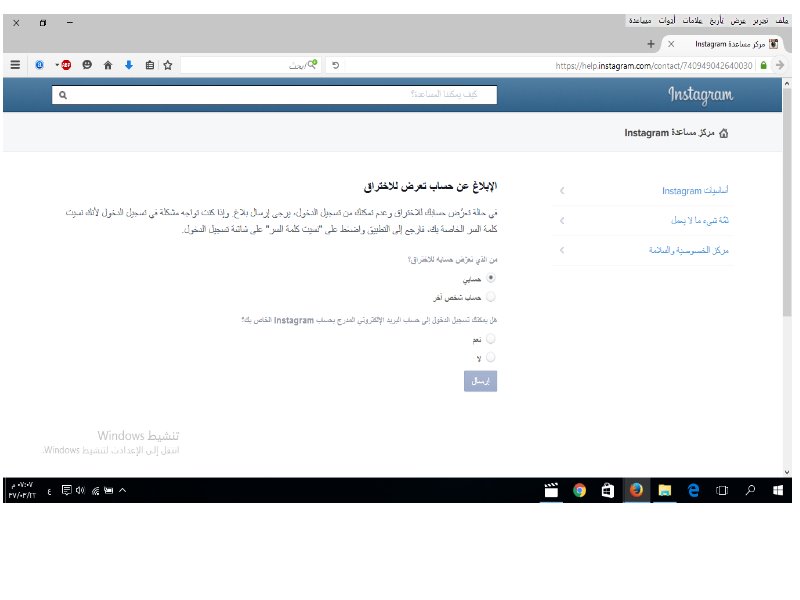Expand the chevron beside أساسيات Instagram
This screenshot has height=600, width=800.
click(x=562, y=190)
